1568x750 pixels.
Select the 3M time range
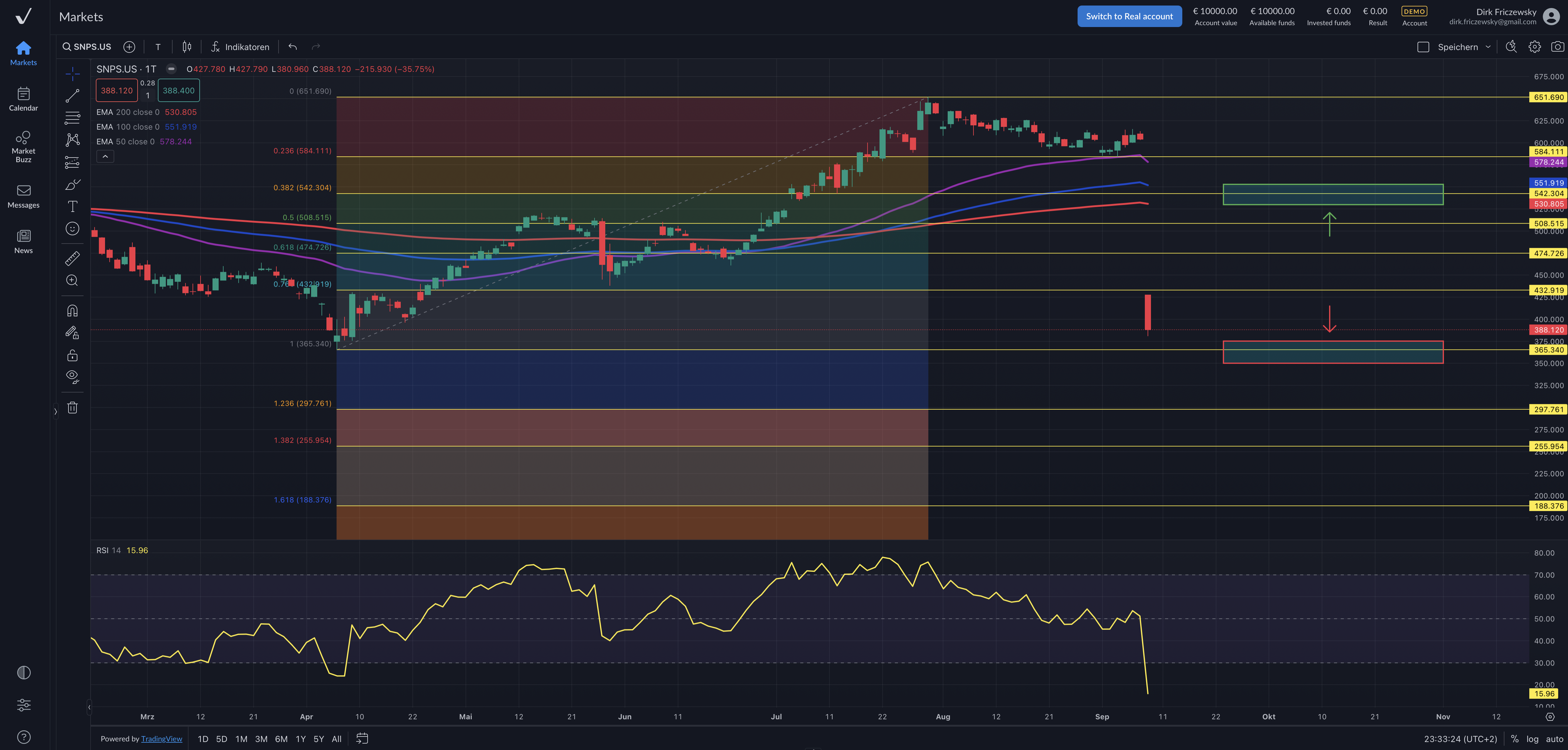click(x=261, y=739)
